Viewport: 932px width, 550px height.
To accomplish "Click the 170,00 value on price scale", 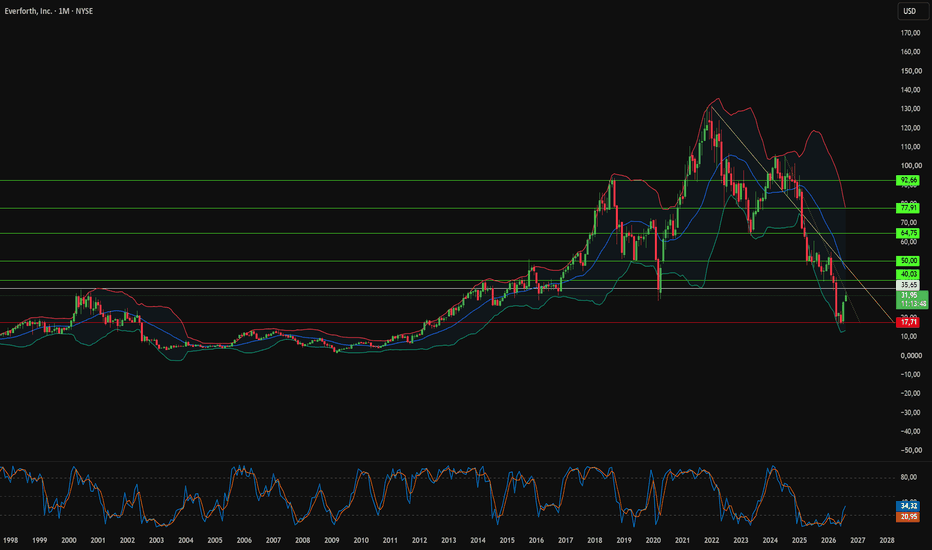I will coord(910,33).
